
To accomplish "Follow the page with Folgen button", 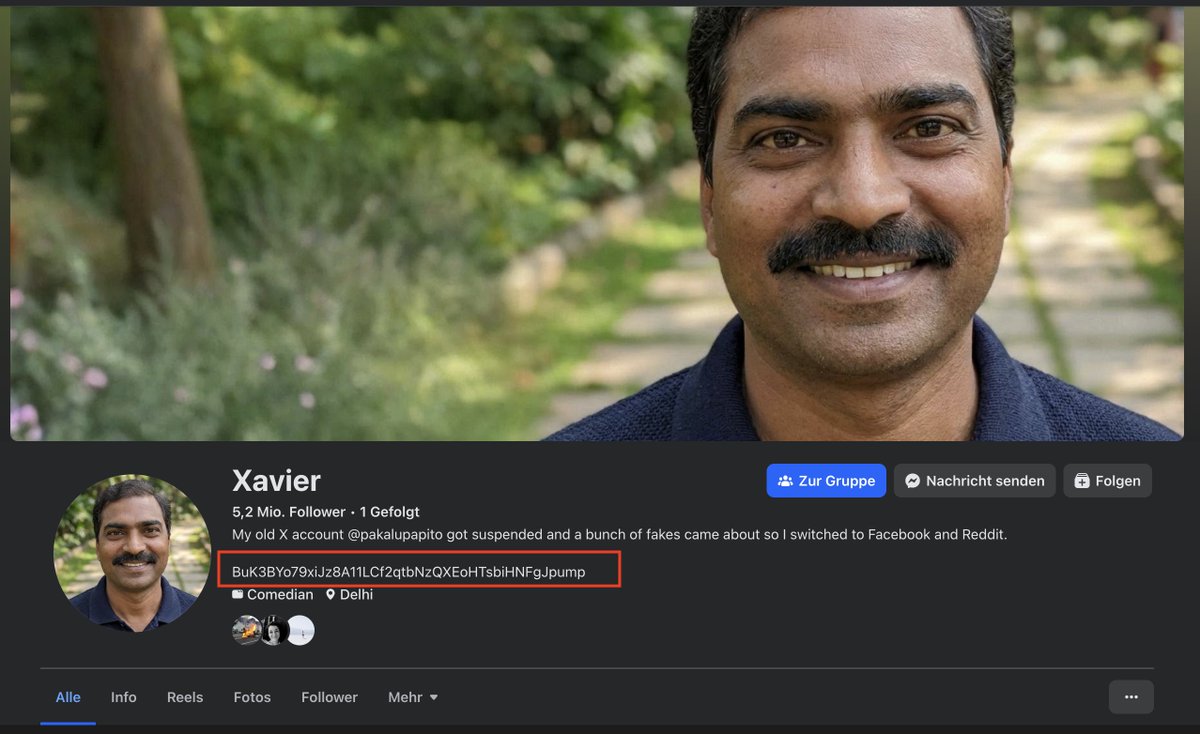I will (x=1107, y=480).
